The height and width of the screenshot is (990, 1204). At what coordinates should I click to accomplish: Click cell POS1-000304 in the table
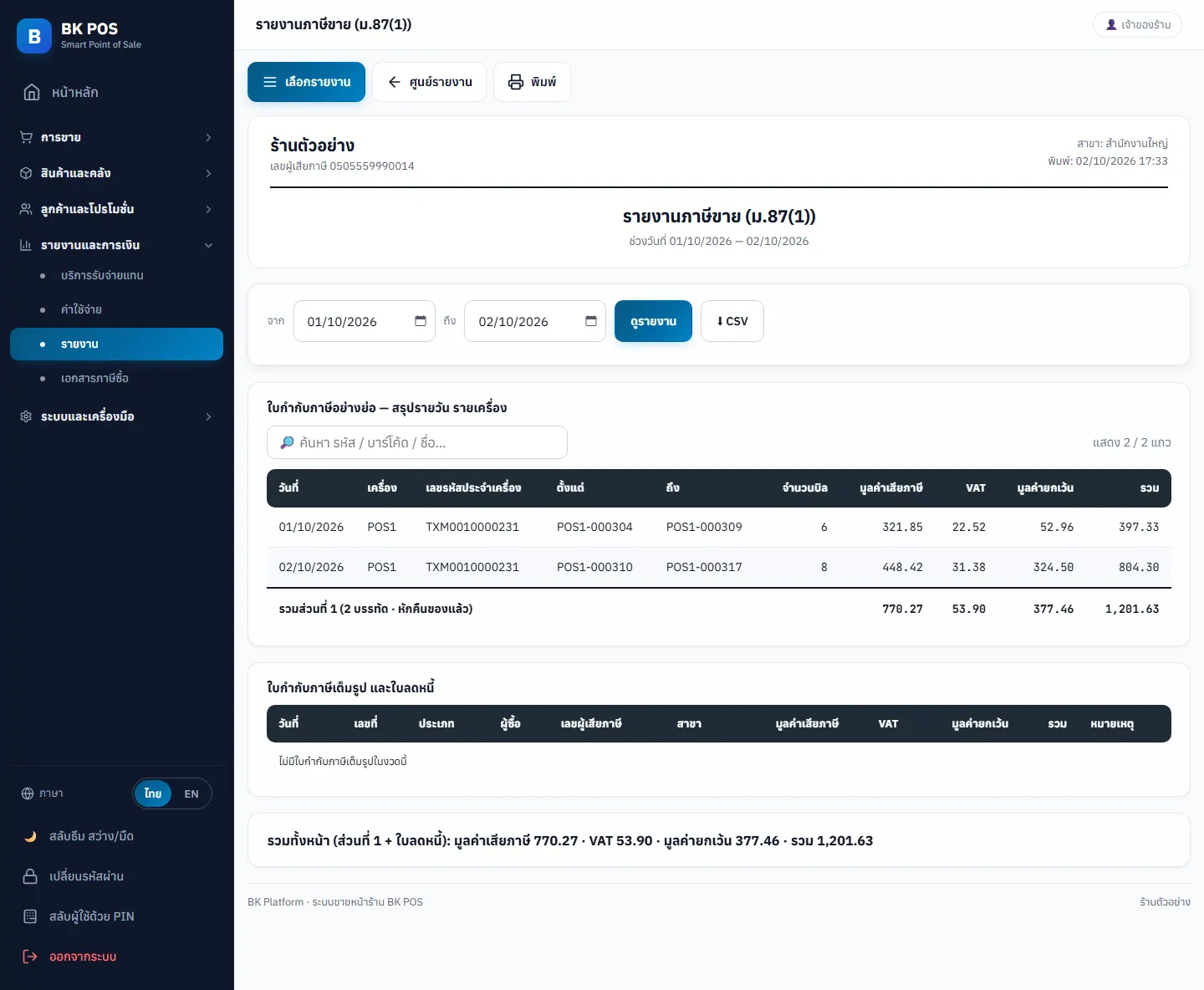[x=594, y=527]
